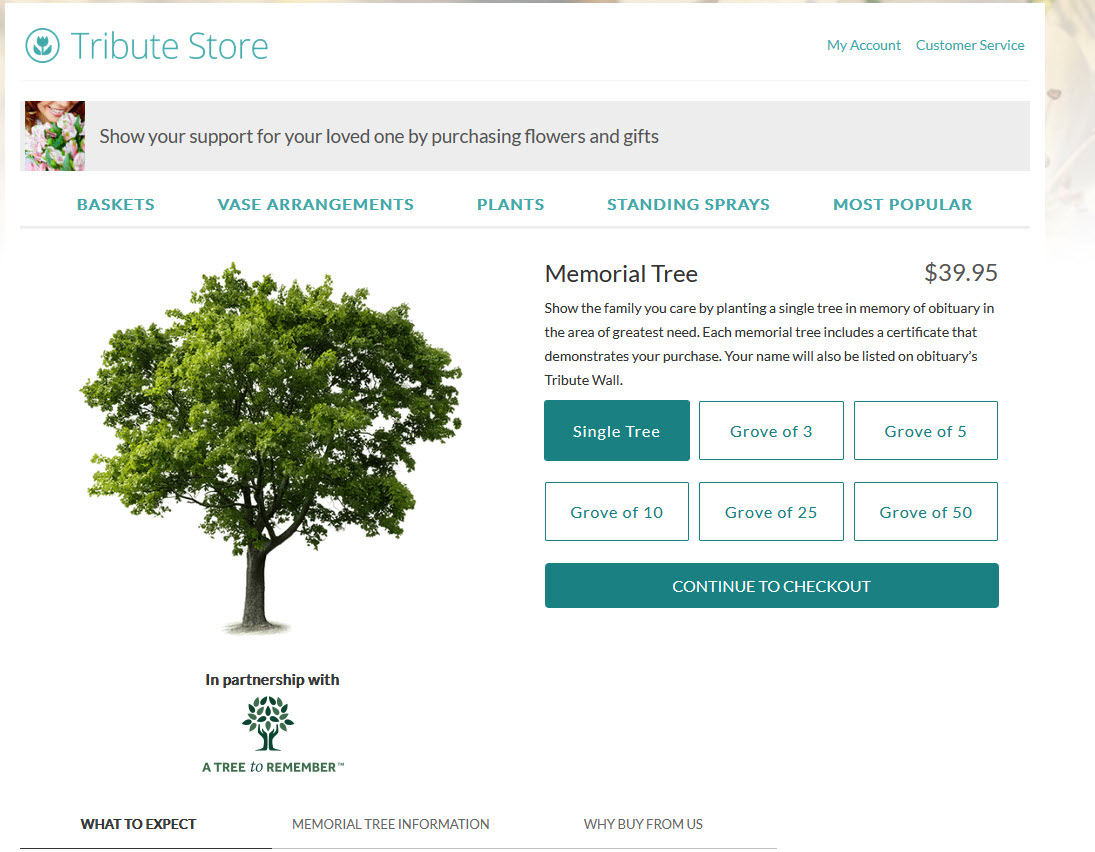The height and width of the screenshot is (852, 1095).
Task: Open the Baskets category
Action: click(115, 204)
